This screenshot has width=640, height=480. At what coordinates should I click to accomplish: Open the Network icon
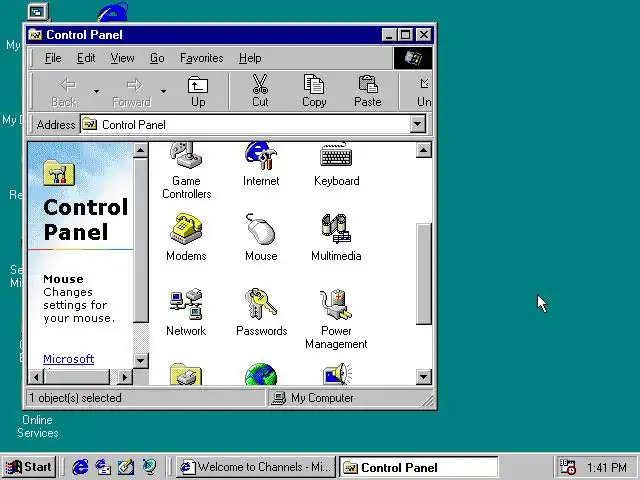point(186,304)
